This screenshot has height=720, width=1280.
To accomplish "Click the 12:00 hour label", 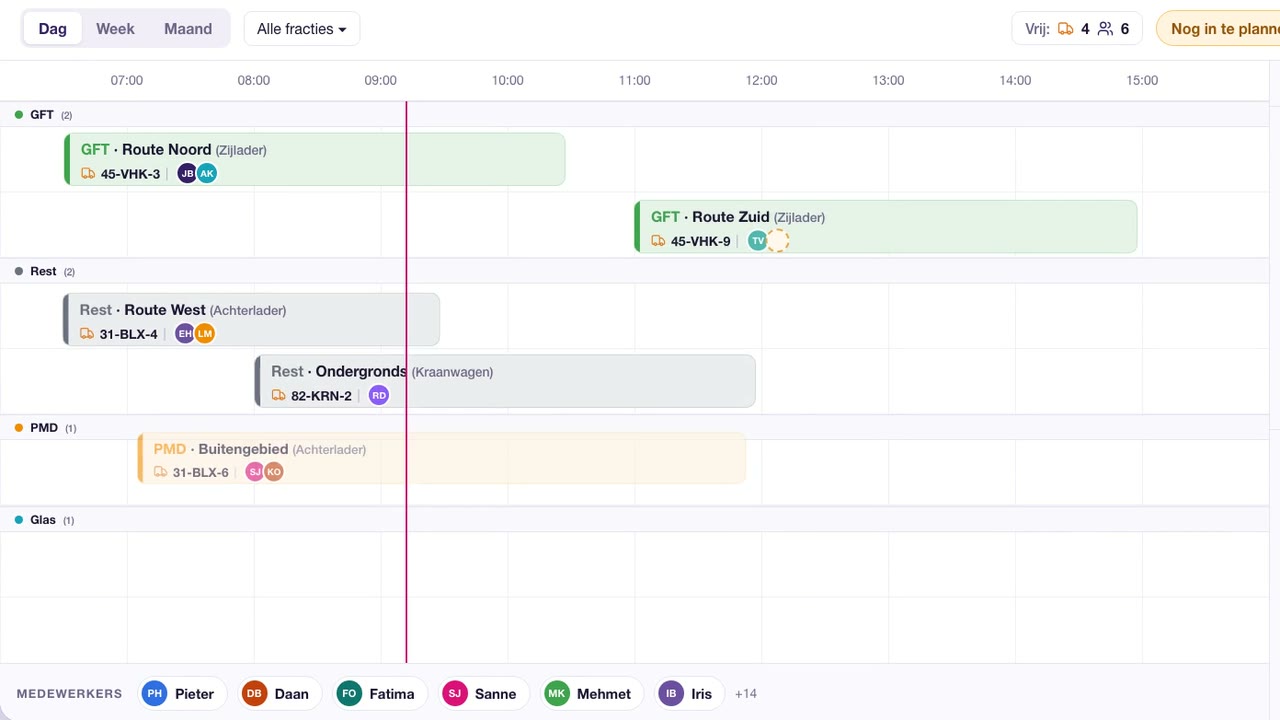I will 761,80.
